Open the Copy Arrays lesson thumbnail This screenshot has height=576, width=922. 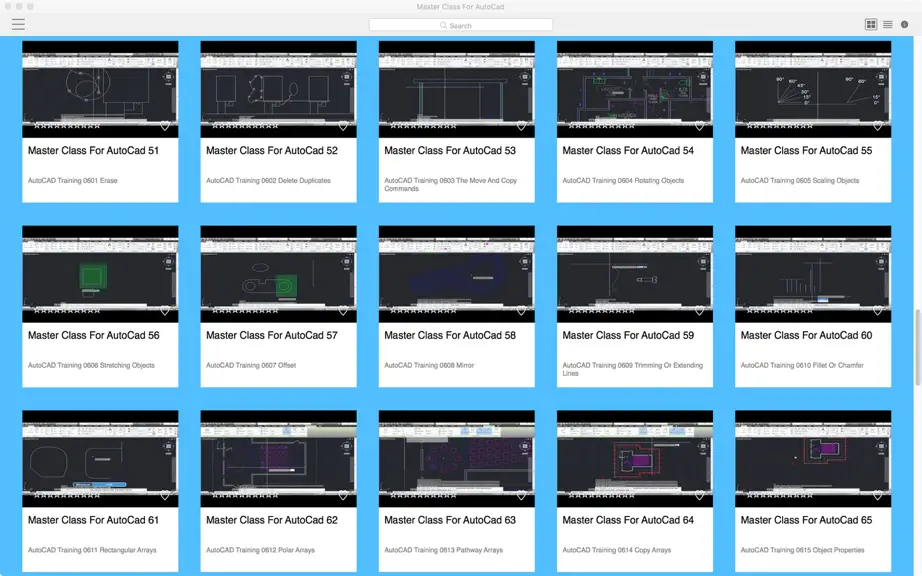point(634,458)
